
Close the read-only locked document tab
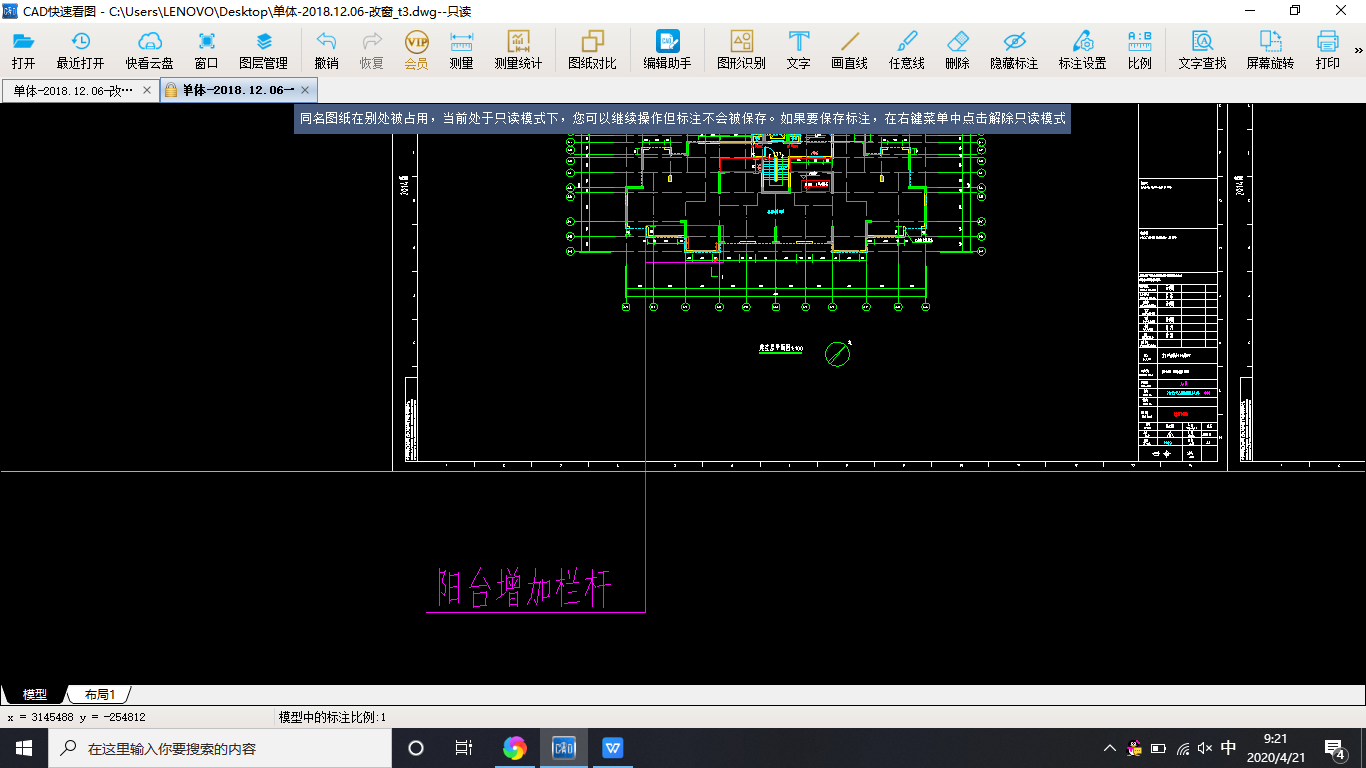click(306, 90)
